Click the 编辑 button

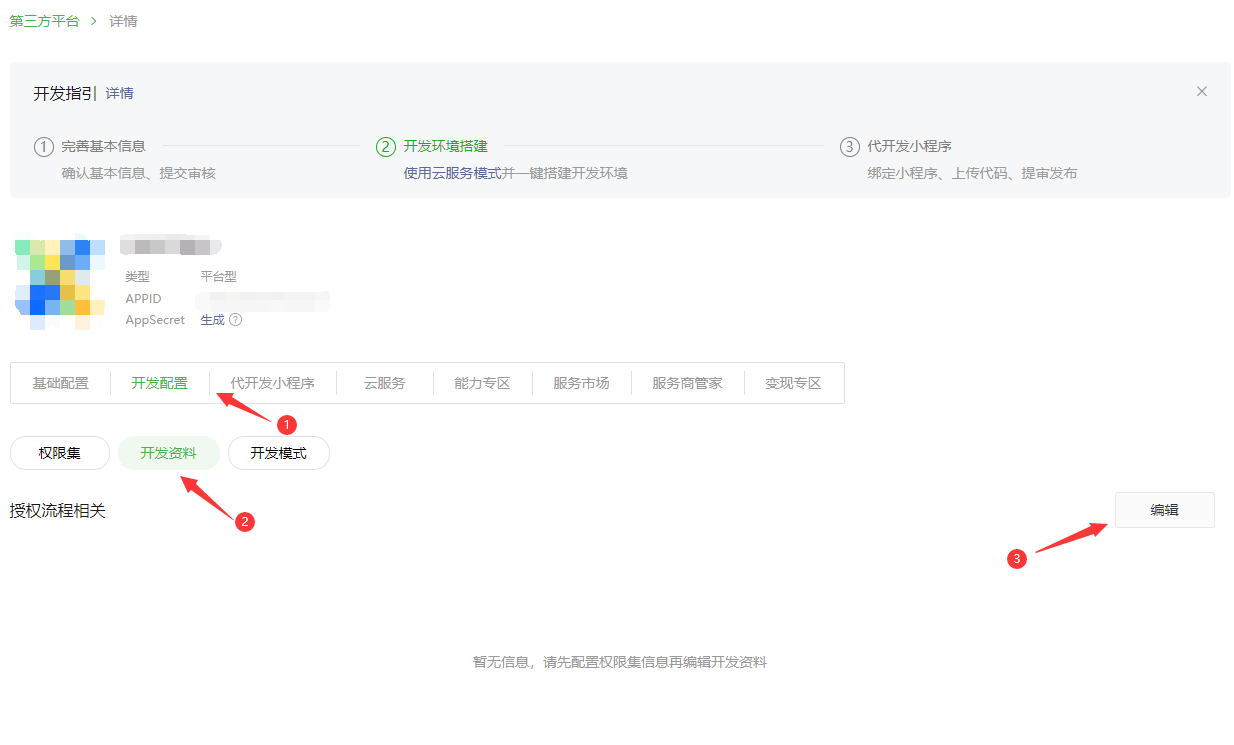pyautogui.click(x=1164, y=510)
